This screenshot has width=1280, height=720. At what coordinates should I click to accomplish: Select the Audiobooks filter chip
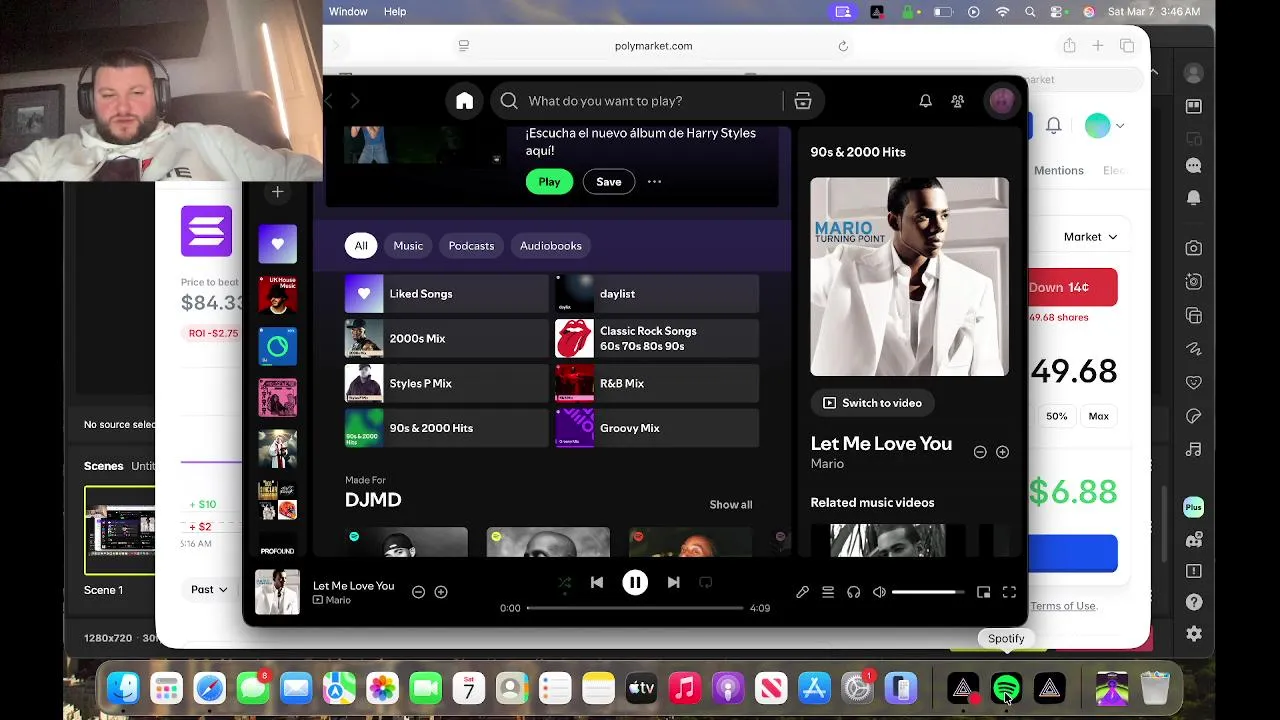point(550,246)
